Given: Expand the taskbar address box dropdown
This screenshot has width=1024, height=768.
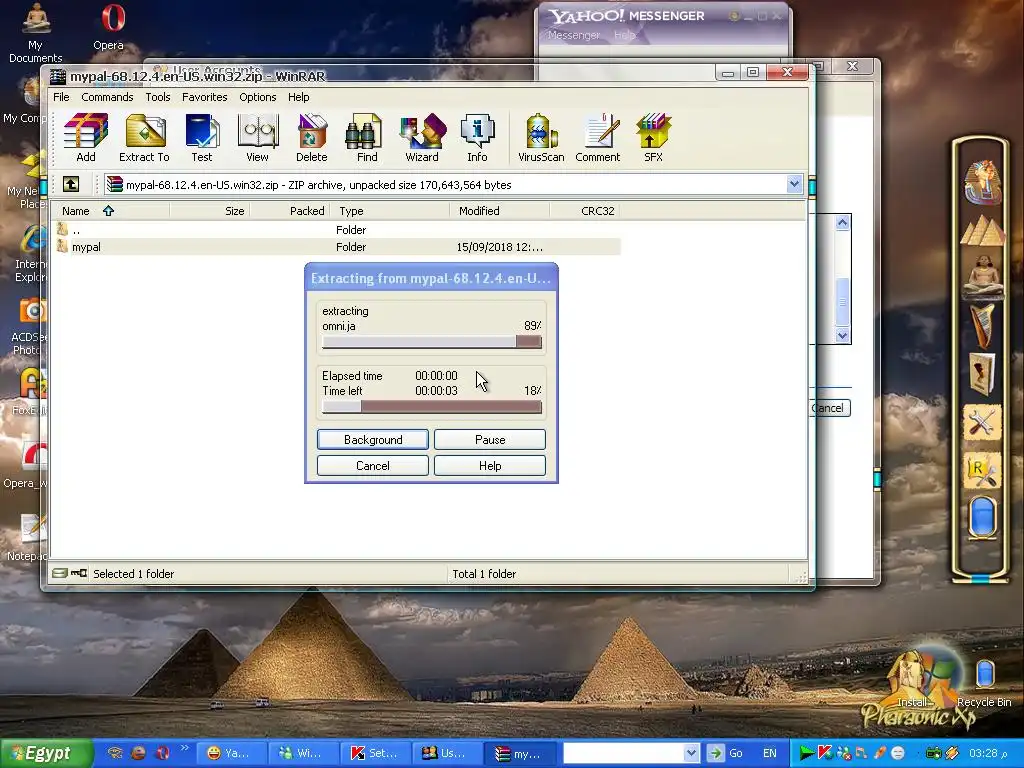Looking at the screenshot, I should click(692, 753).
